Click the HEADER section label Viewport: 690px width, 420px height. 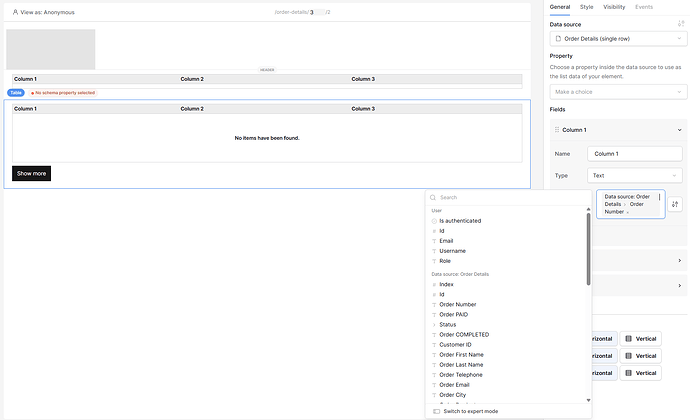click(x=267, y=70)
